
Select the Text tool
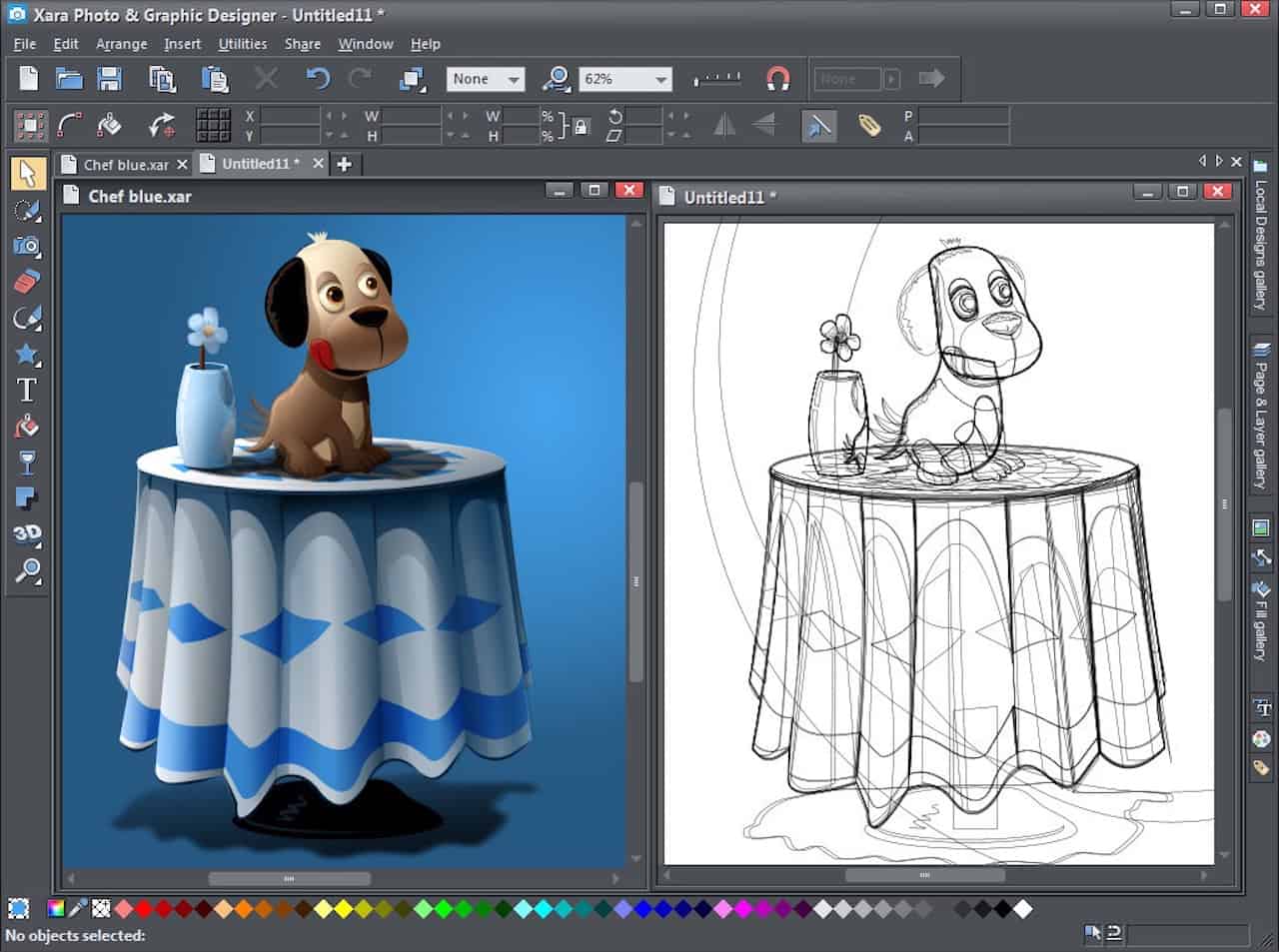(x=27, y=390)
